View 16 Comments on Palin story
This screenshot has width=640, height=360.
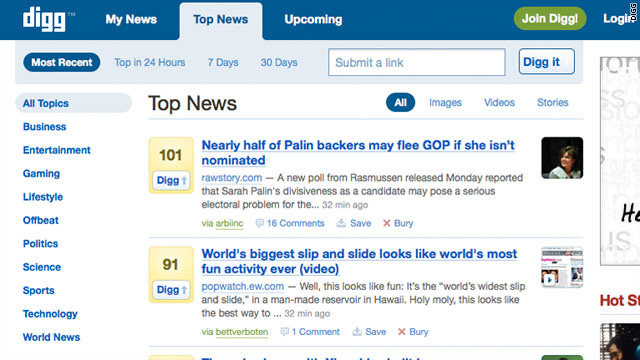click(x=296, y=223)
